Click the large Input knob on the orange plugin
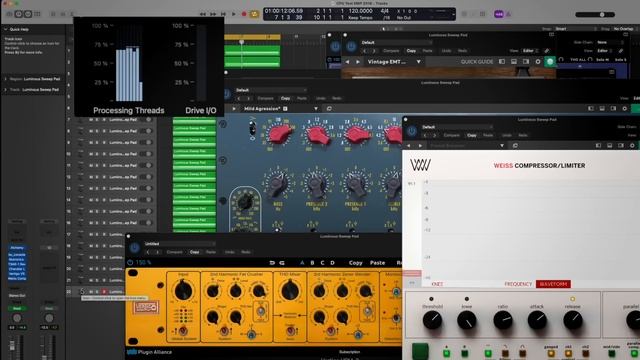Screen dimensions: 640x360 click(183, 291)
